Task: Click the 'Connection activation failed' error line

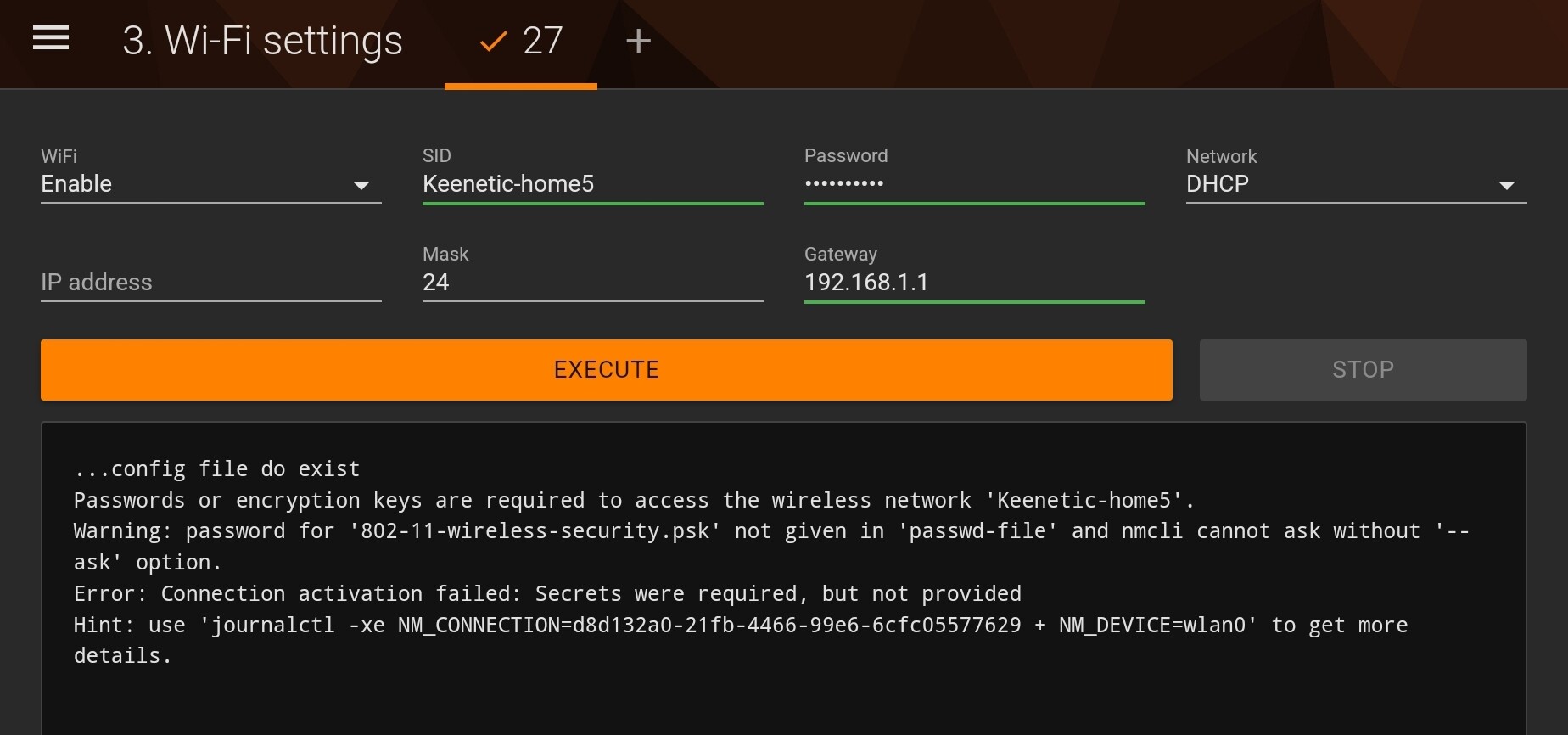Action: pyautogui.click(x=547, y=594)
